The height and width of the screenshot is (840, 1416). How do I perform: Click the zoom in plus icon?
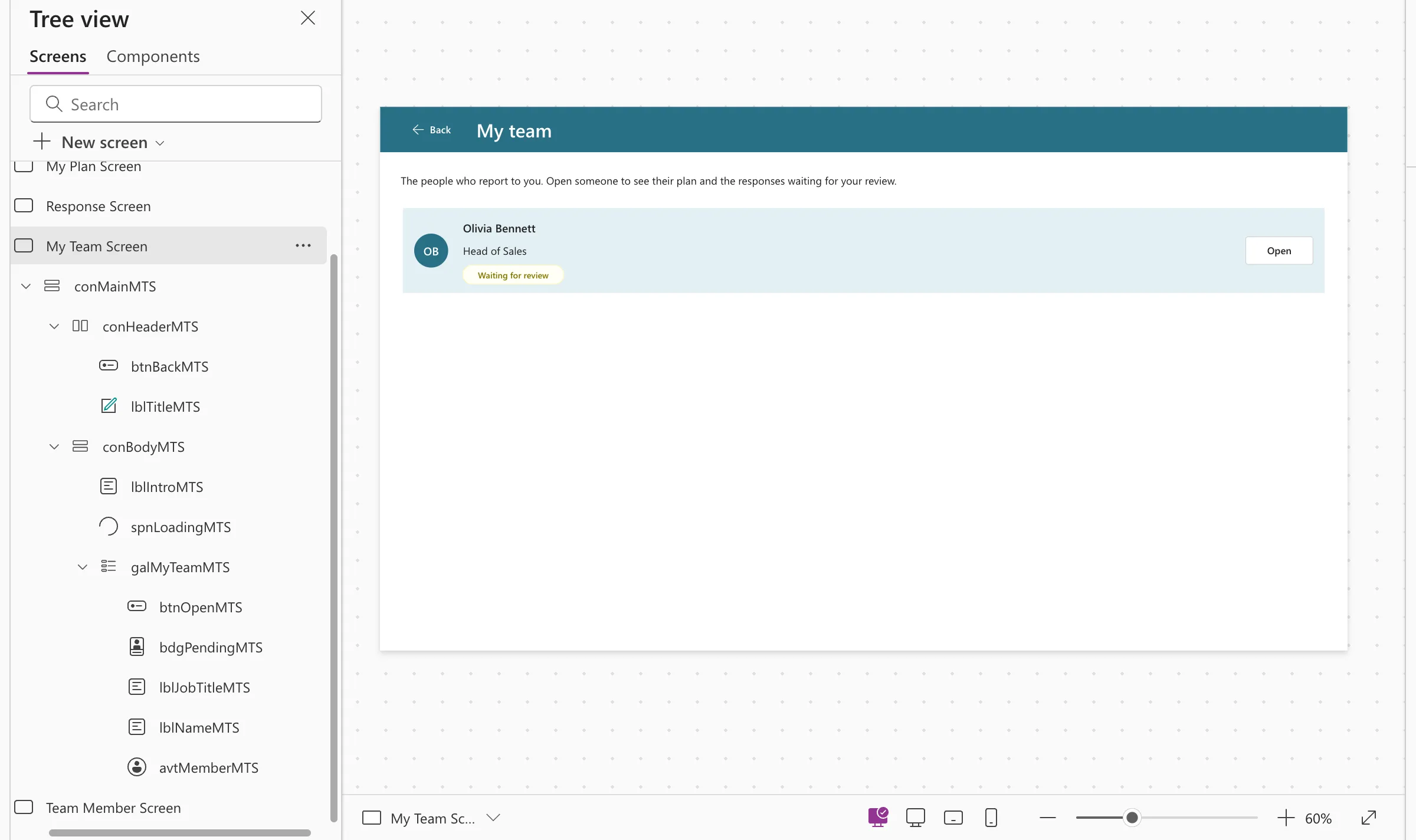(x=1286, y=818)
